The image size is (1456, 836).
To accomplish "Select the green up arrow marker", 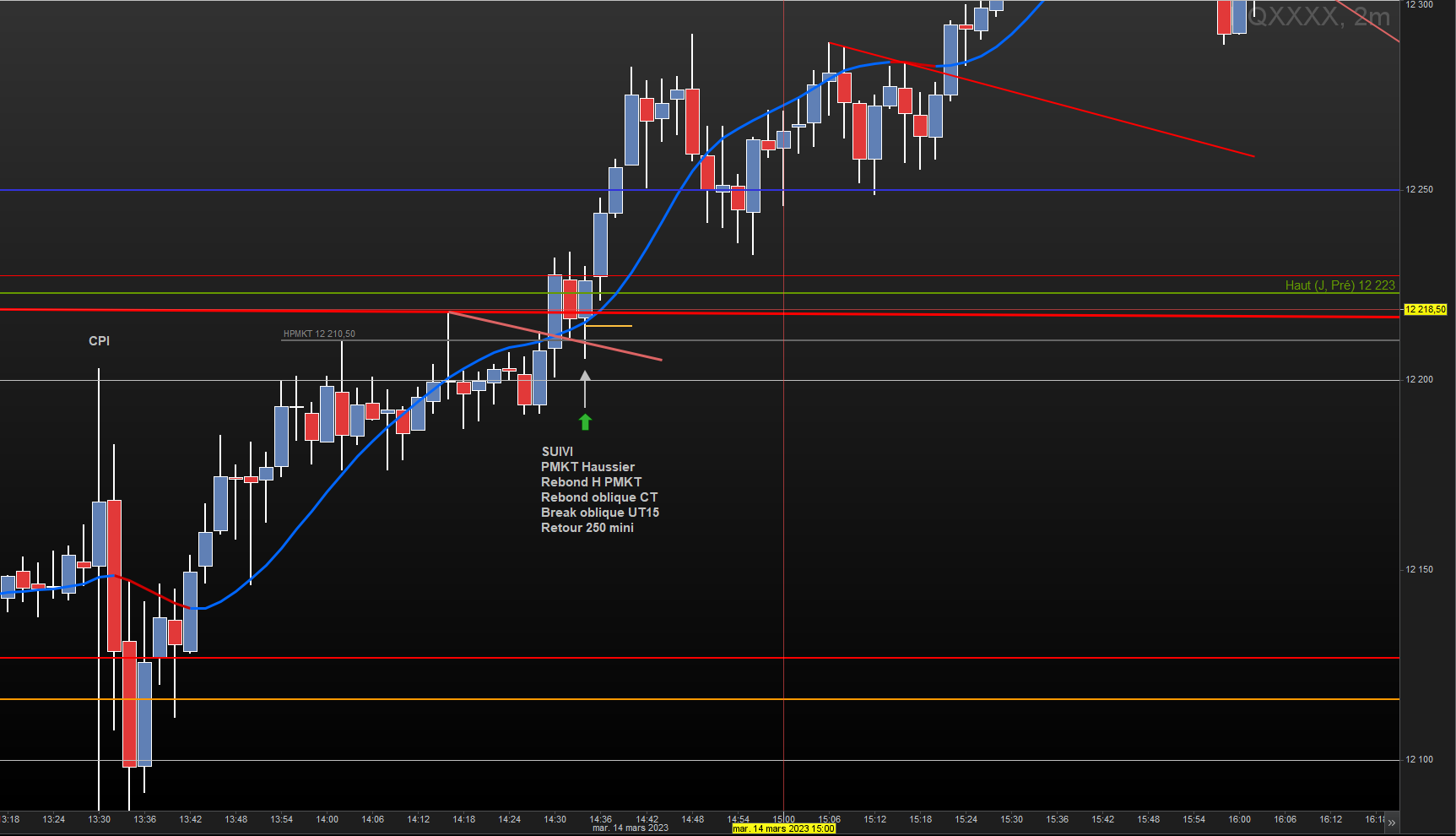I will (585, 421).
